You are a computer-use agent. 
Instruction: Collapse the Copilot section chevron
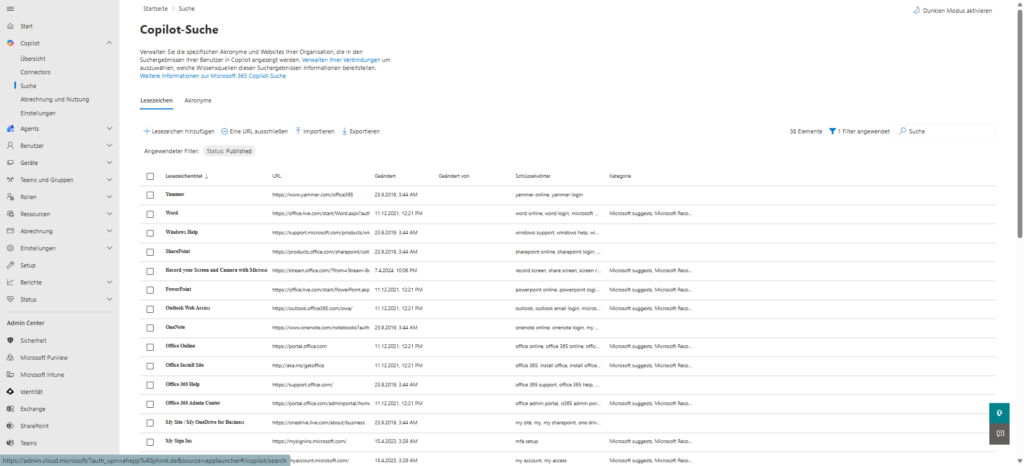pyautogui.click(x=109, y=43)
